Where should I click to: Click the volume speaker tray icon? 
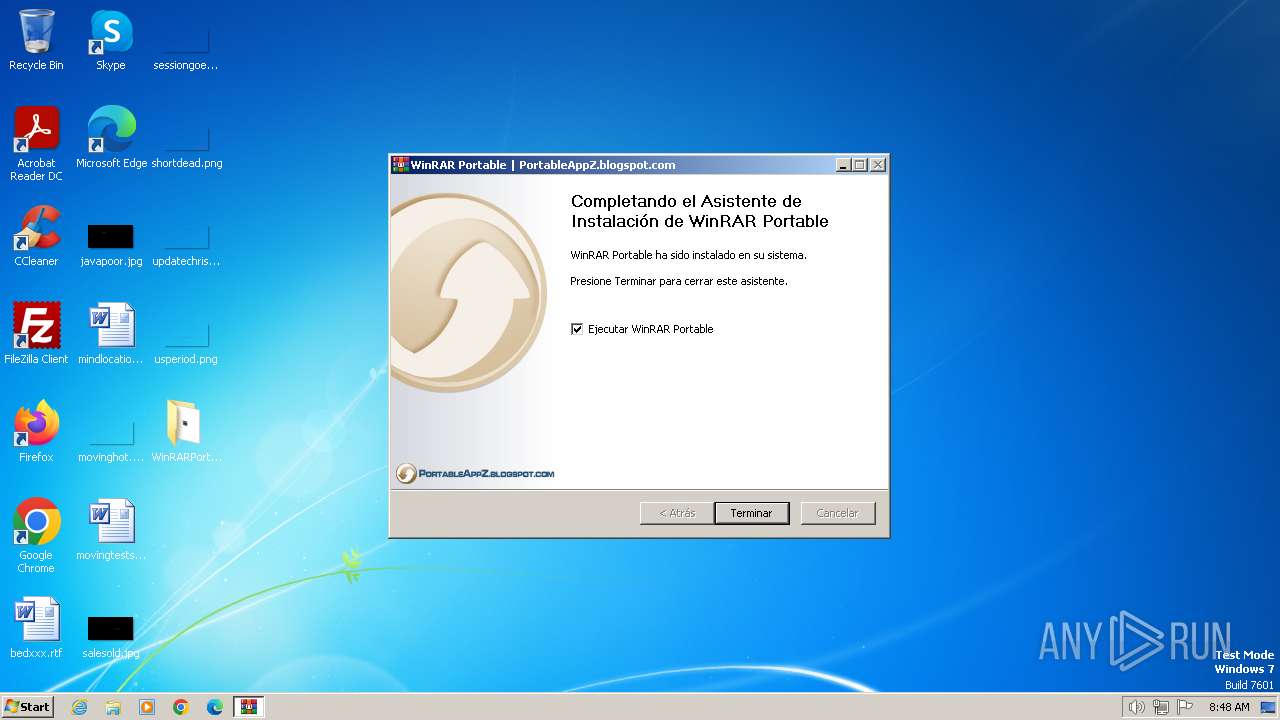(x=1136, y=707)
